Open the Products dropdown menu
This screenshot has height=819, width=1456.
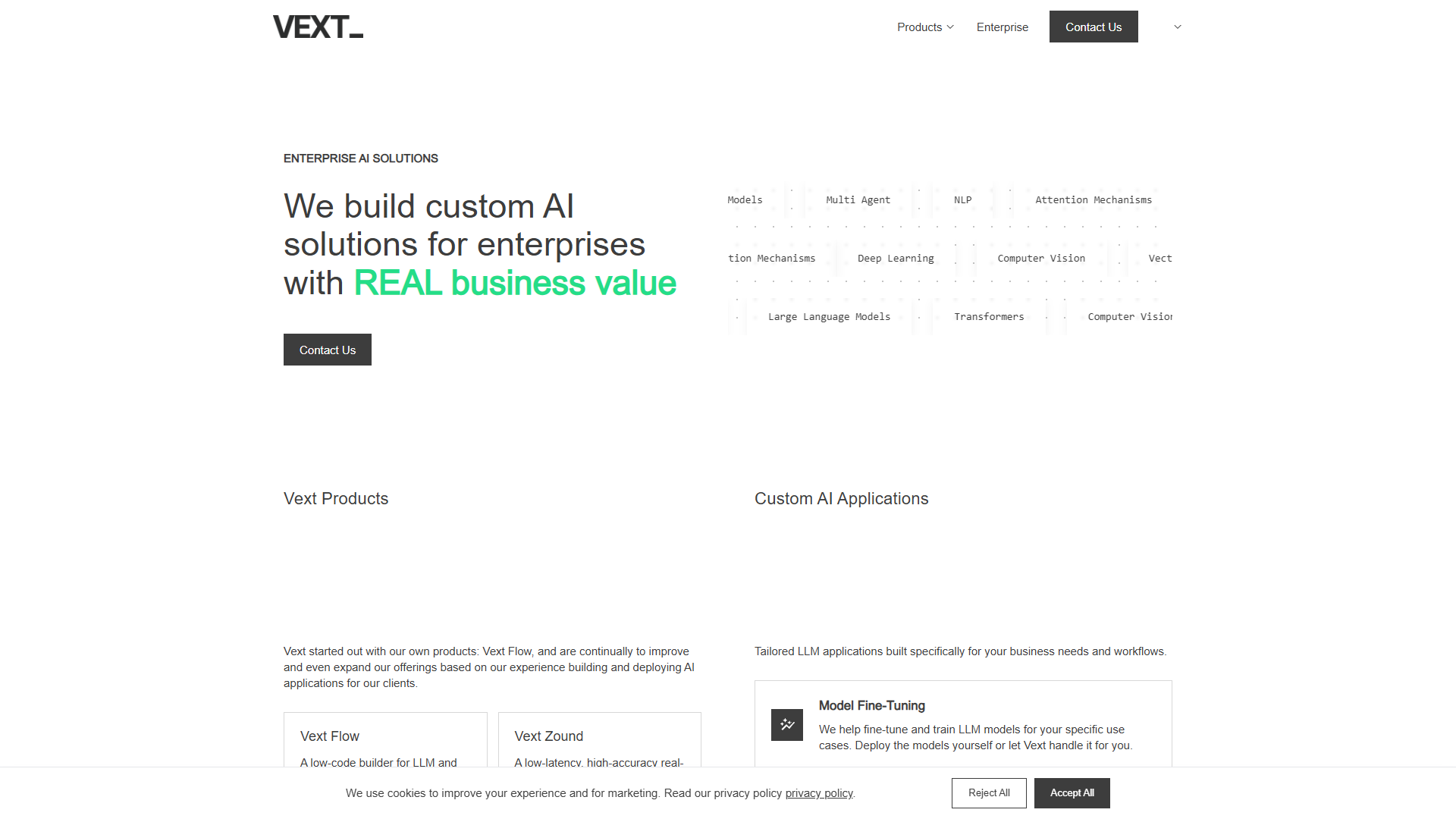point(925,27)
